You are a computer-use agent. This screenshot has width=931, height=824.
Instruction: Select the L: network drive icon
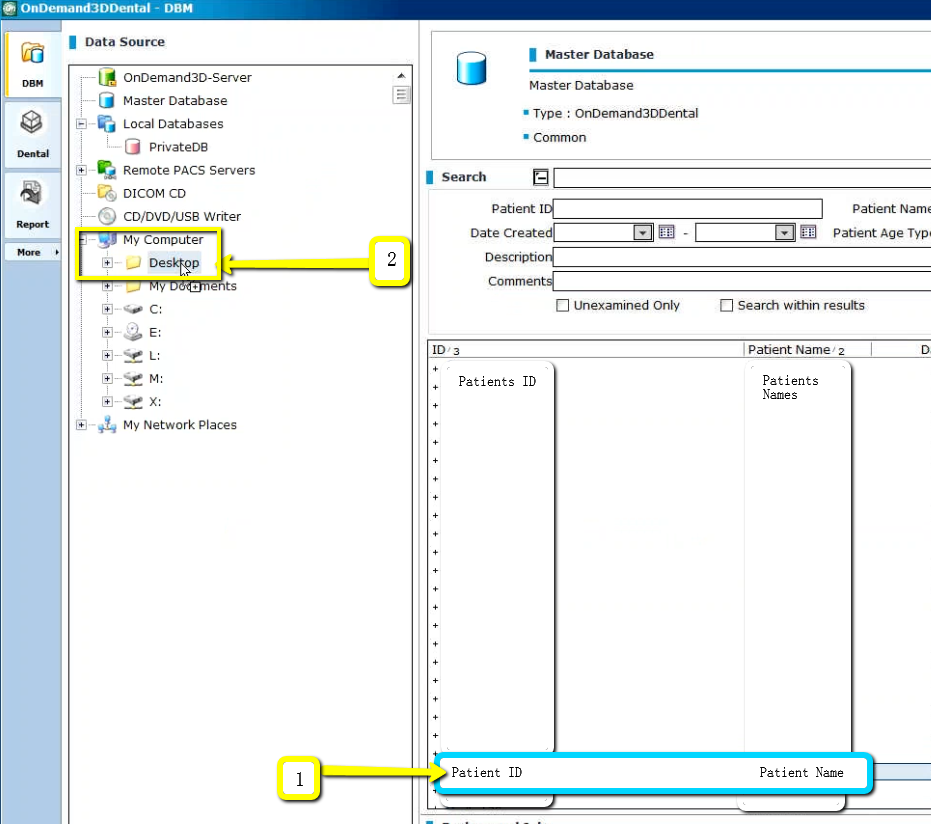tap(133, 355)
